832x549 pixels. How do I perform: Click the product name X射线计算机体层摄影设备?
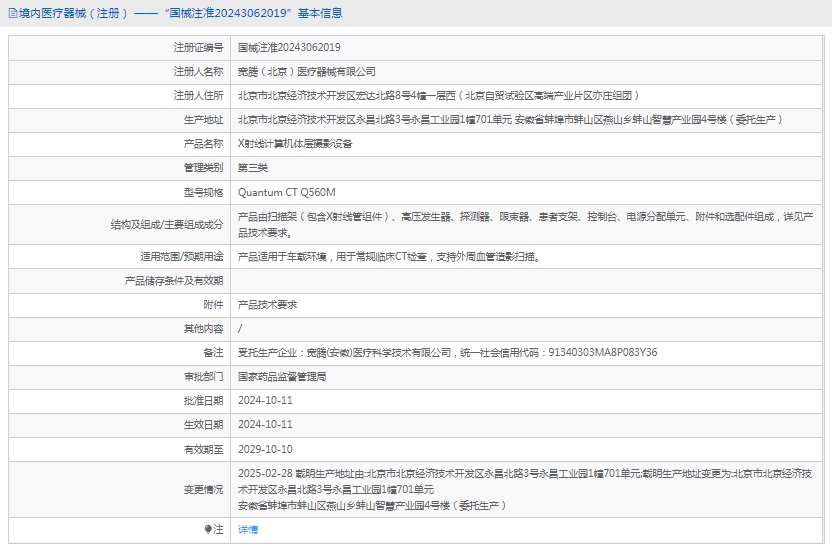tap(295, 143)
